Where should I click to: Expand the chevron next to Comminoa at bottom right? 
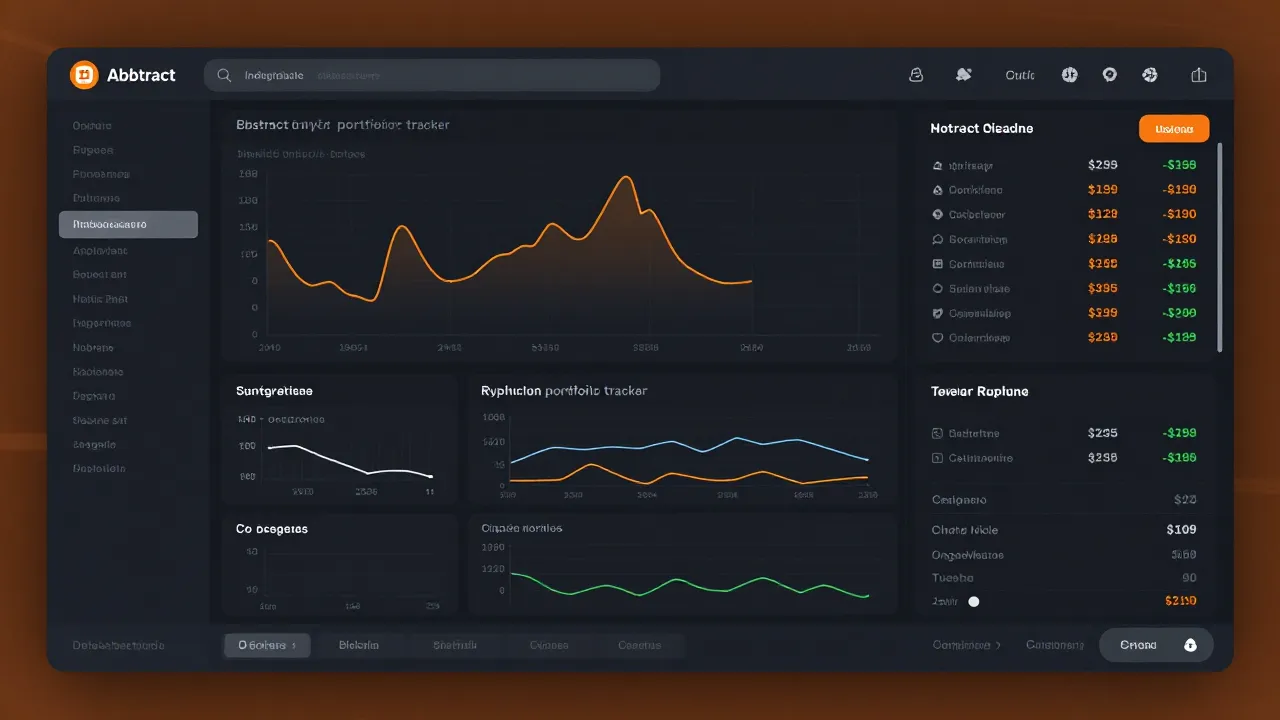click(x=998, y=645)
